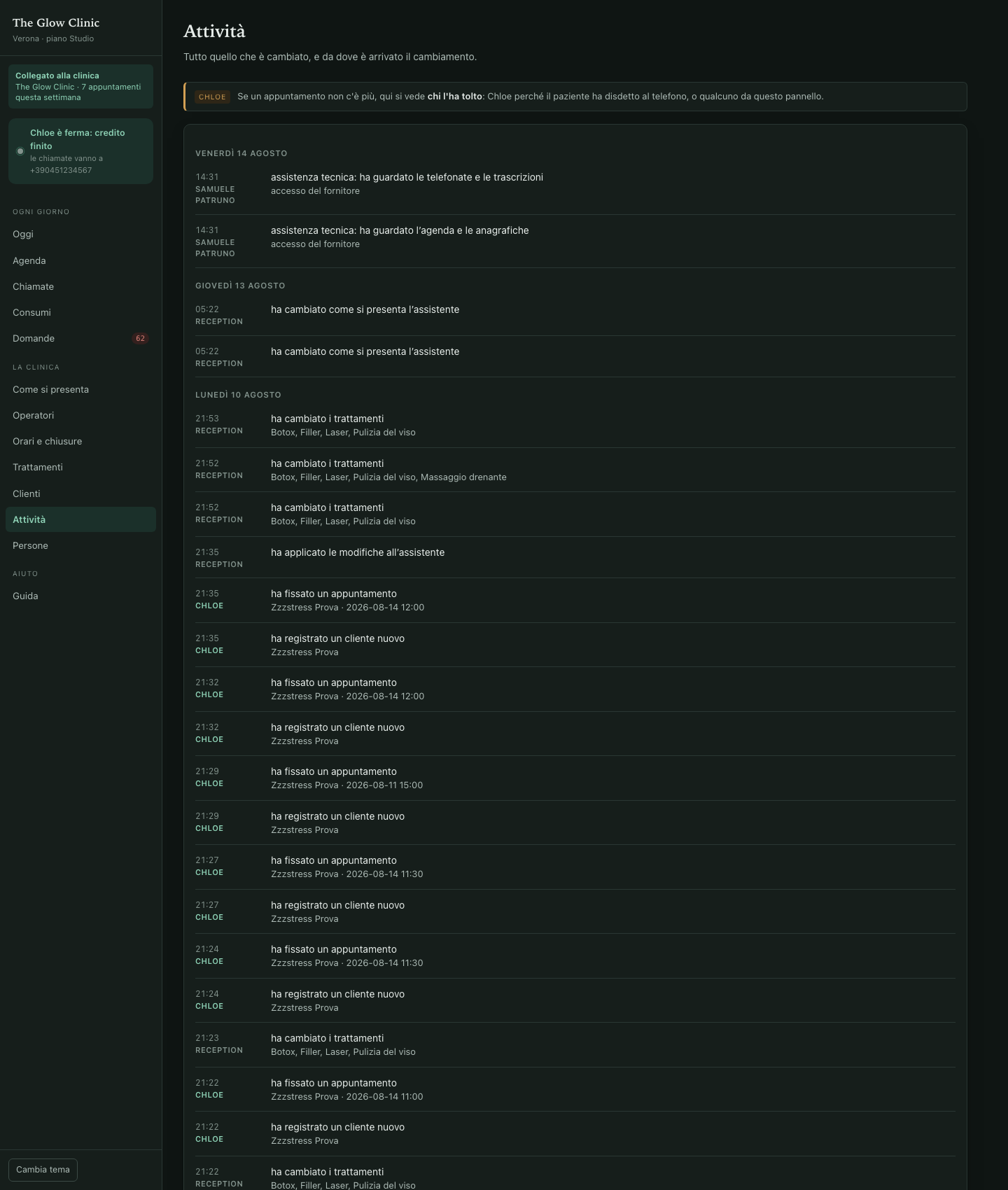
Task: Click the Cambia tema button
Action: point(43,1170)
